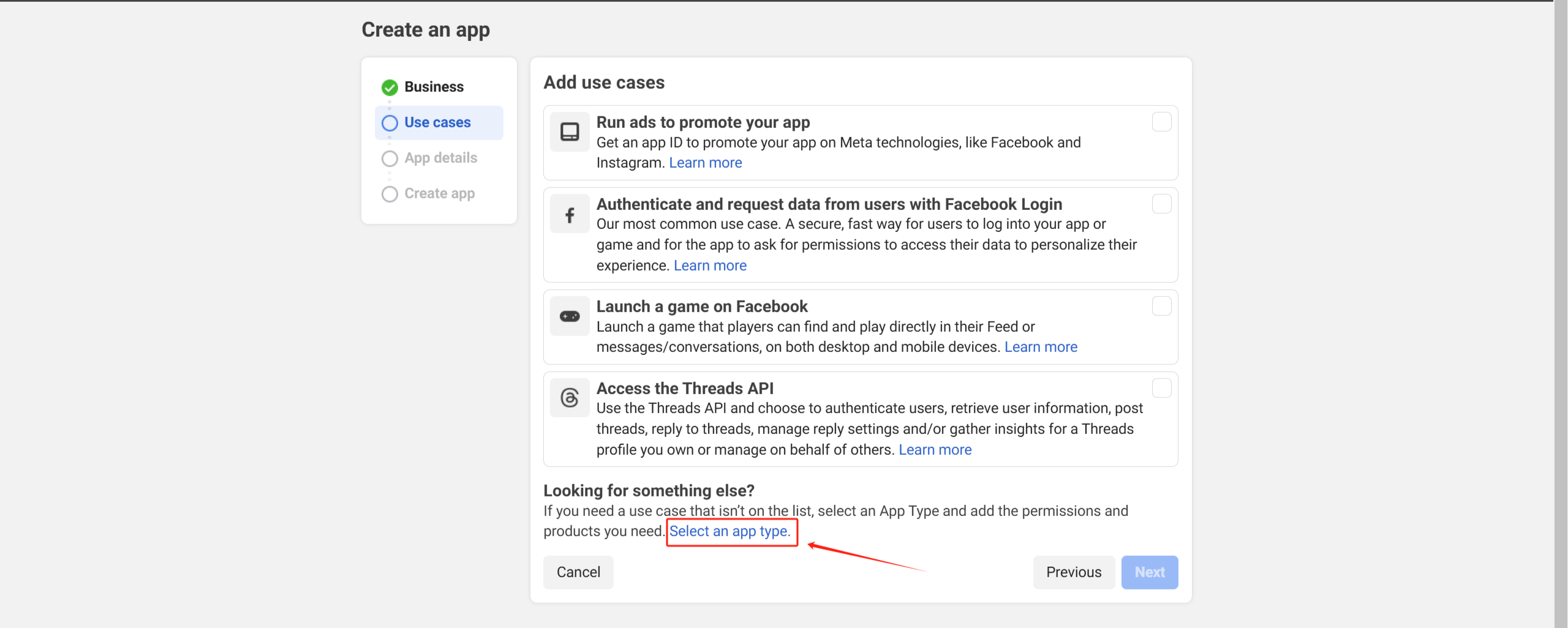Viewport: 1568px width, 628px height.
Task: Click the Access the Threads API title
Action: (685, 389)
